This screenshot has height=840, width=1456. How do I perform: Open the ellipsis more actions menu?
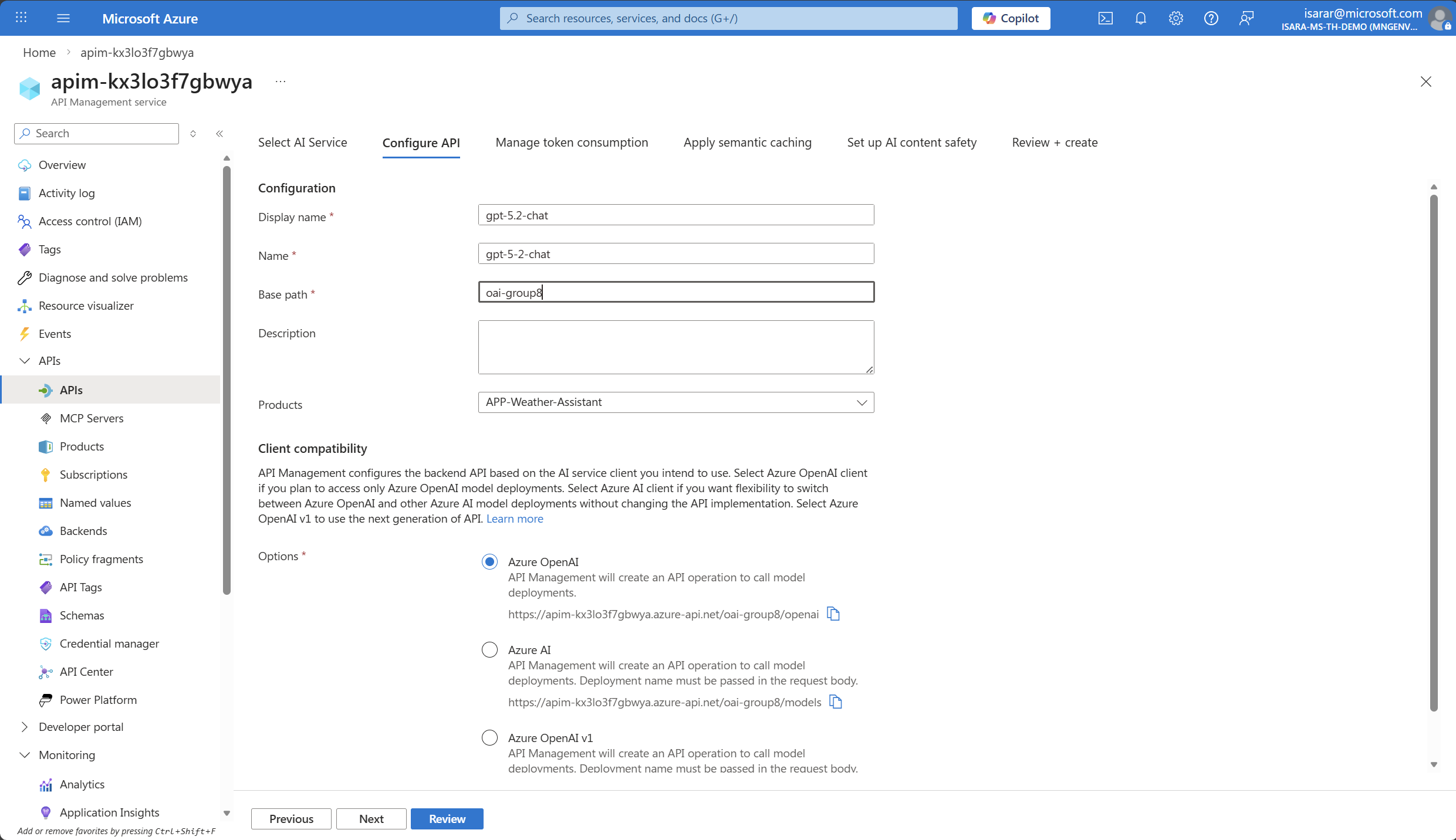[x=281, y=82]
